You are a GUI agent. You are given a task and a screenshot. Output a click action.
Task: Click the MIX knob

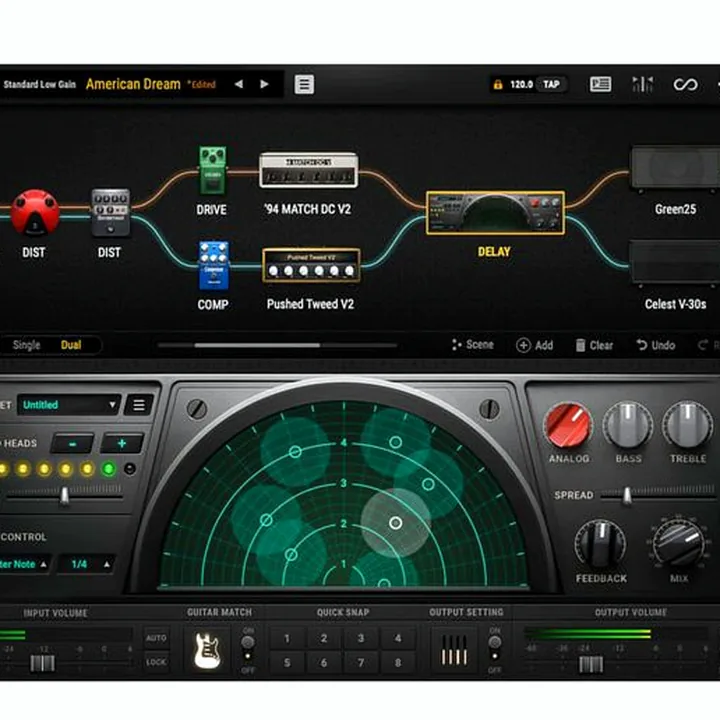678,544
